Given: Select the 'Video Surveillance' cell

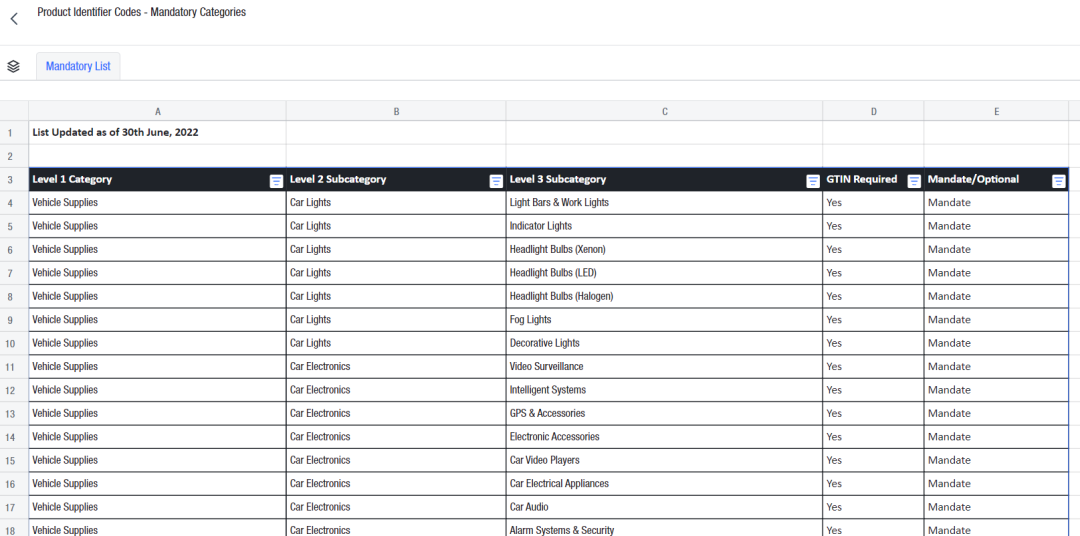Looking at the screenshot, I should coord(665,367).
